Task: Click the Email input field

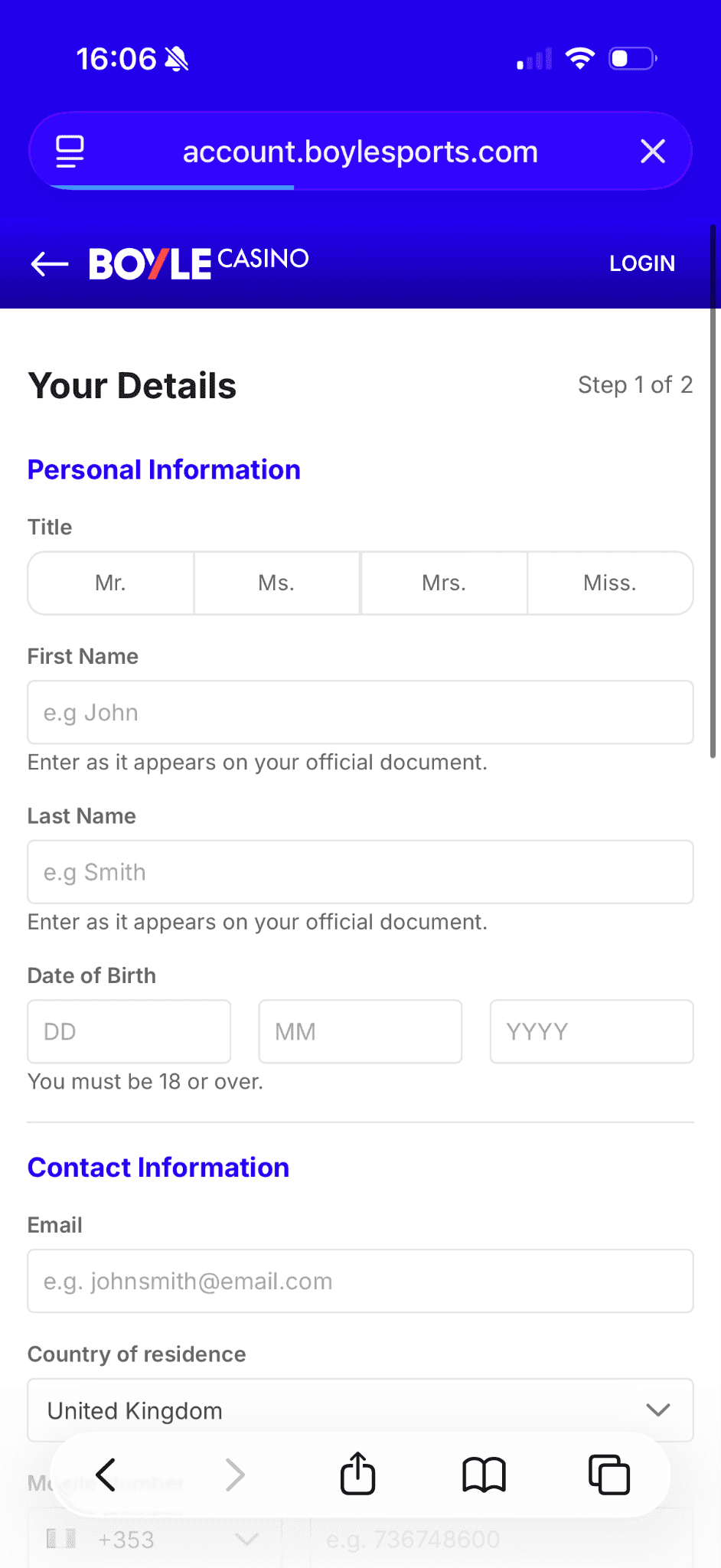Action: point(360,1282)
